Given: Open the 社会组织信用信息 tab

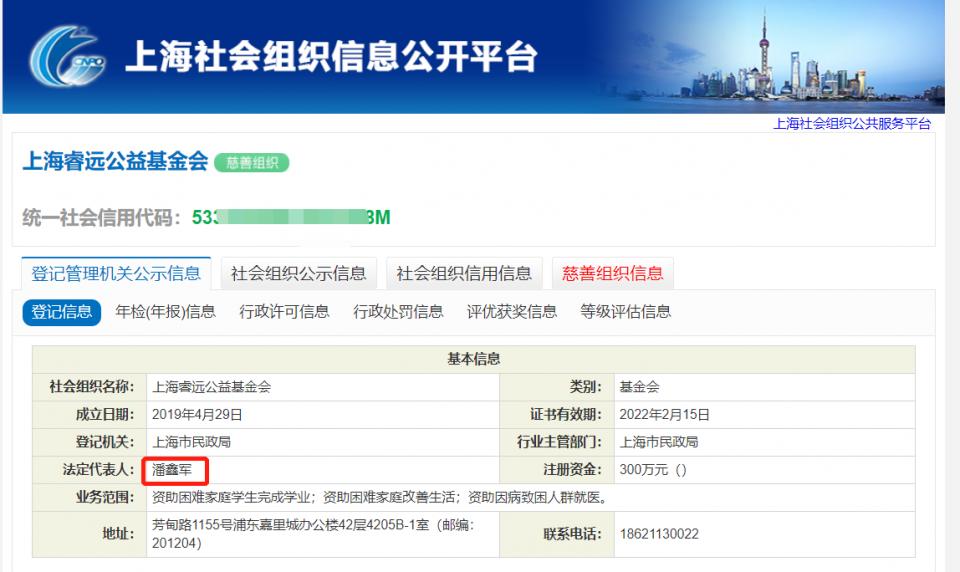Looking at the screenshot, I should (x=464, y=274).
